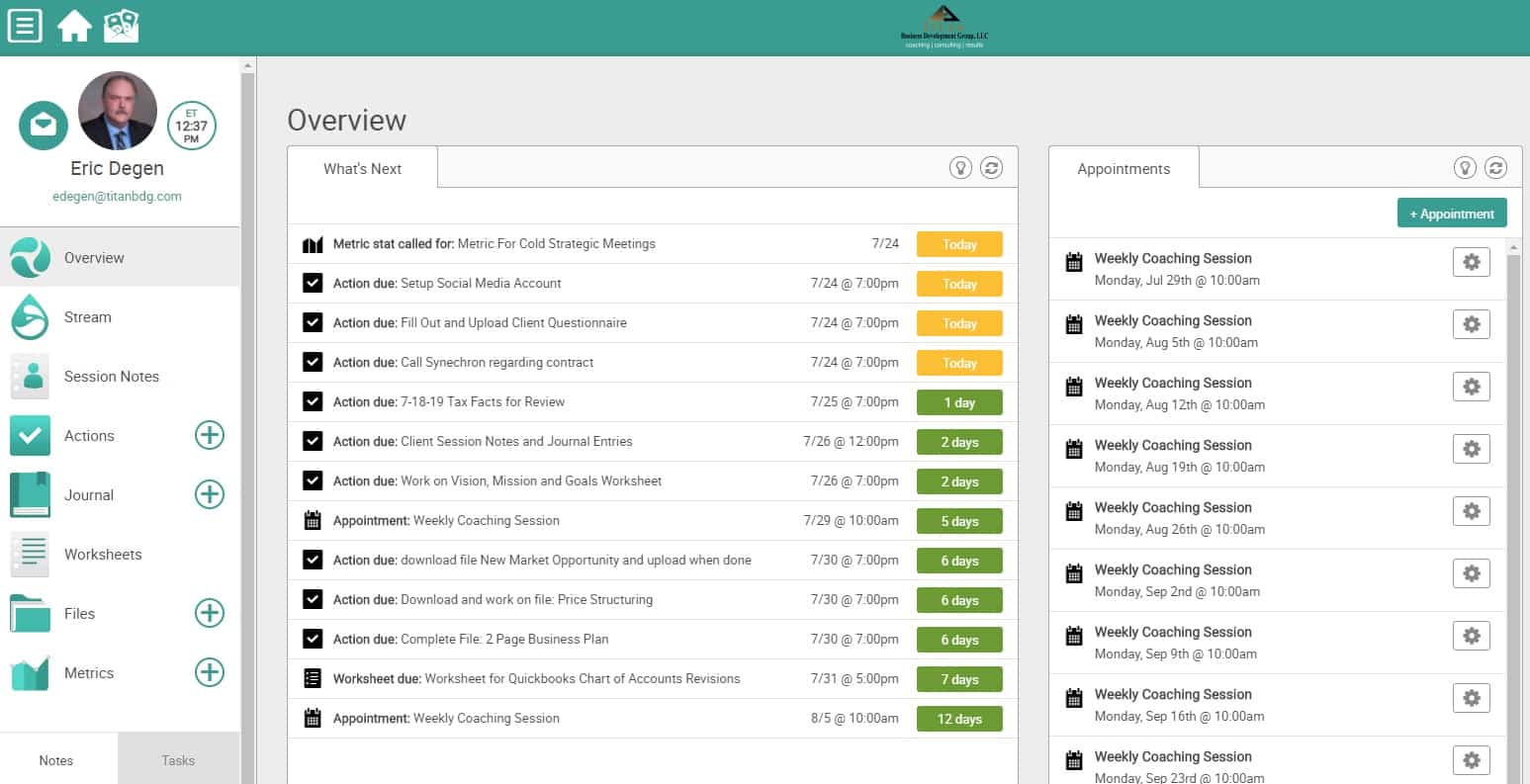Open Metrics in the sidebar
The width and height of the screenshot is (1530, 784).
click(x=89, y=672)
